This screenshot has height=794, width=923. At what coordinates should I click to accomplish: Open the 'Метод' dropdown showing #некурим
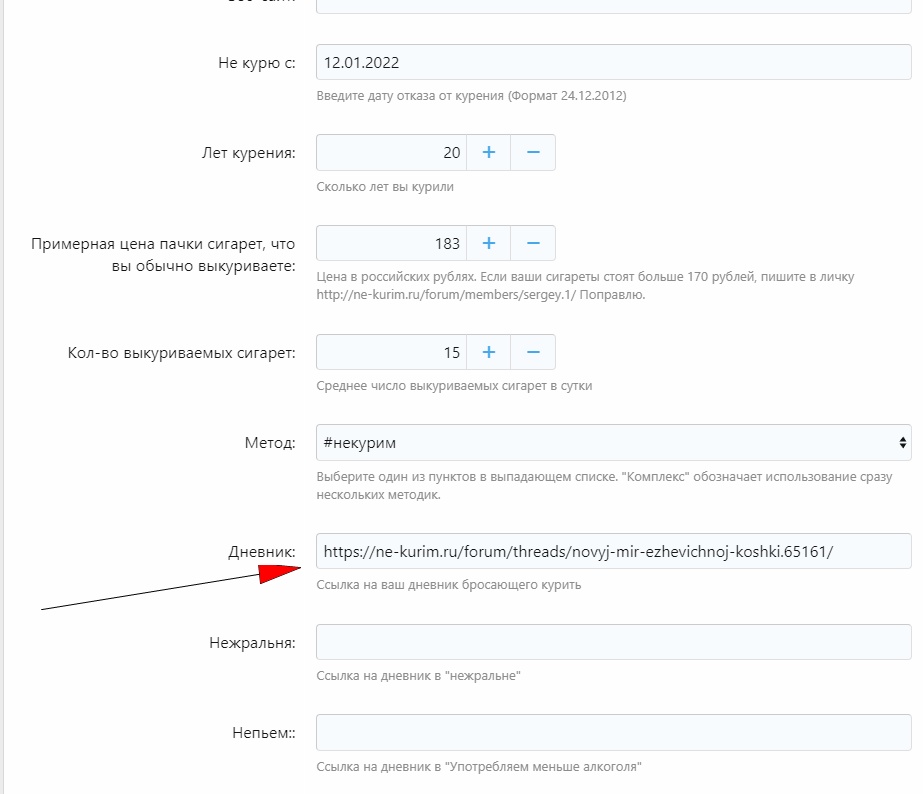613,442
